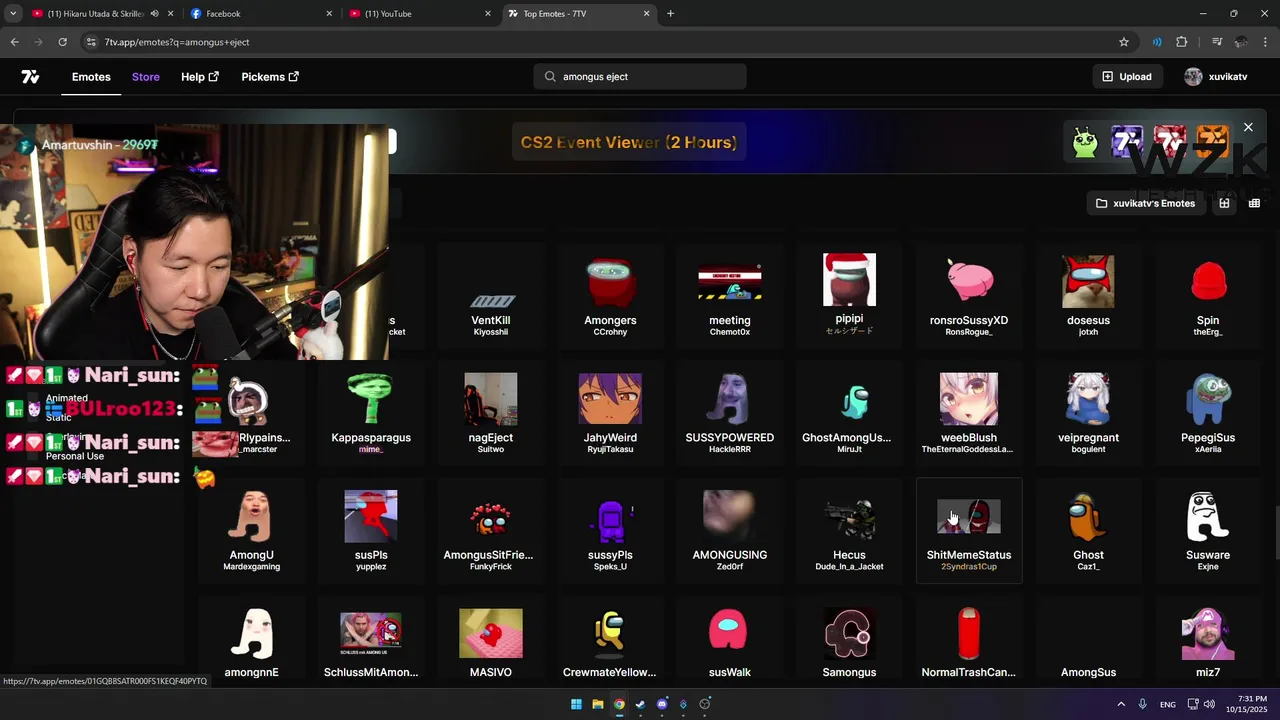Click the Upload button
This screenshot has height=720, width=1280.
[1127, 77]
